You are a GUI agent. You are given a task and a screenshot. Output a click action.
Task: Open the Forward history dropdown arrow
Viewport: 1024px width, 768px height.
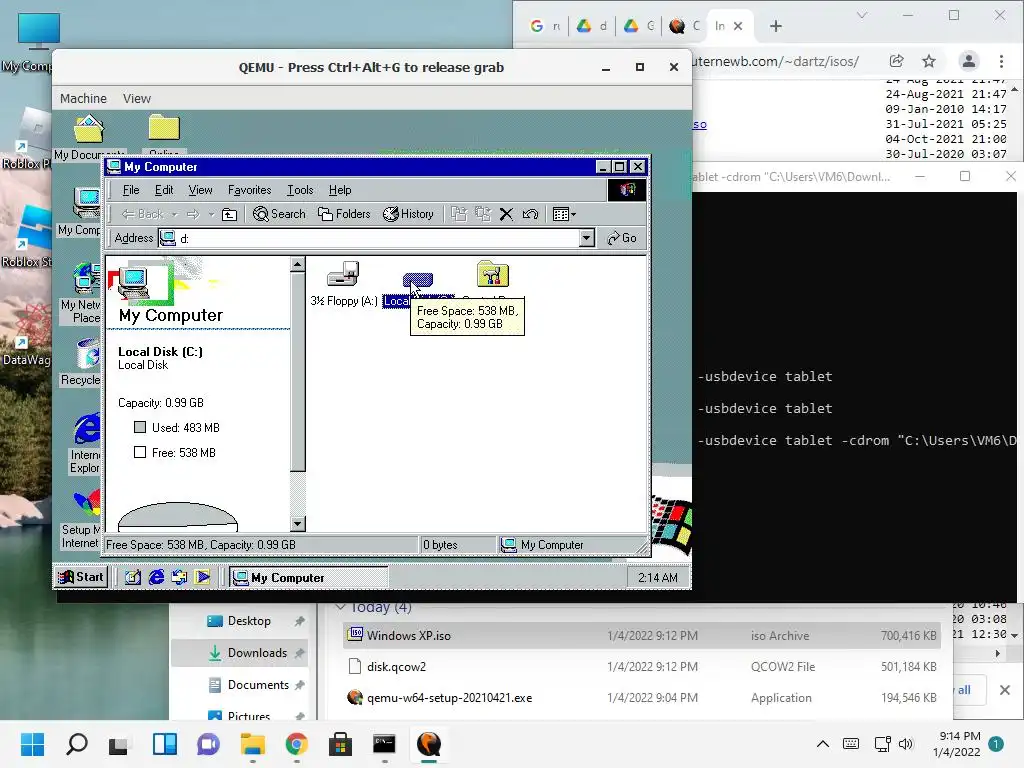[211, 214]
